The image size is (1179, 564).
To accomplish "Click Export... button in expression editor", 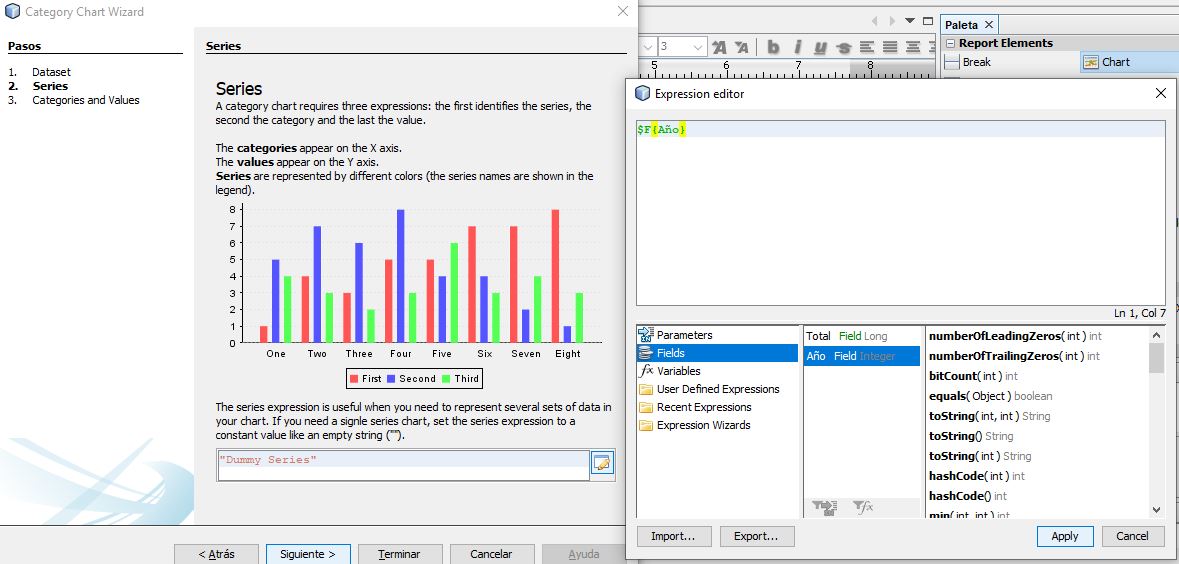I will [x=756, y=536].
